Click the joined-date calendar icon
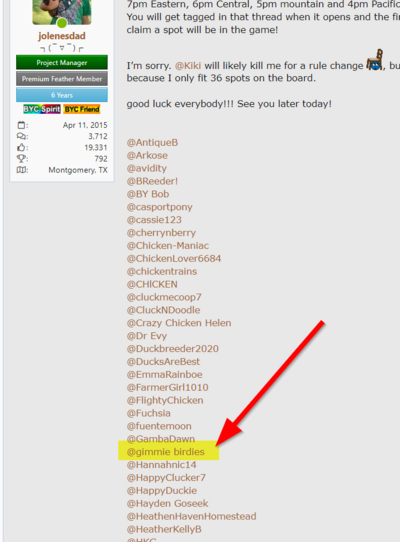The height and width of the screenshot is (542, 400). pyautogui.click(x=22, y=125)
